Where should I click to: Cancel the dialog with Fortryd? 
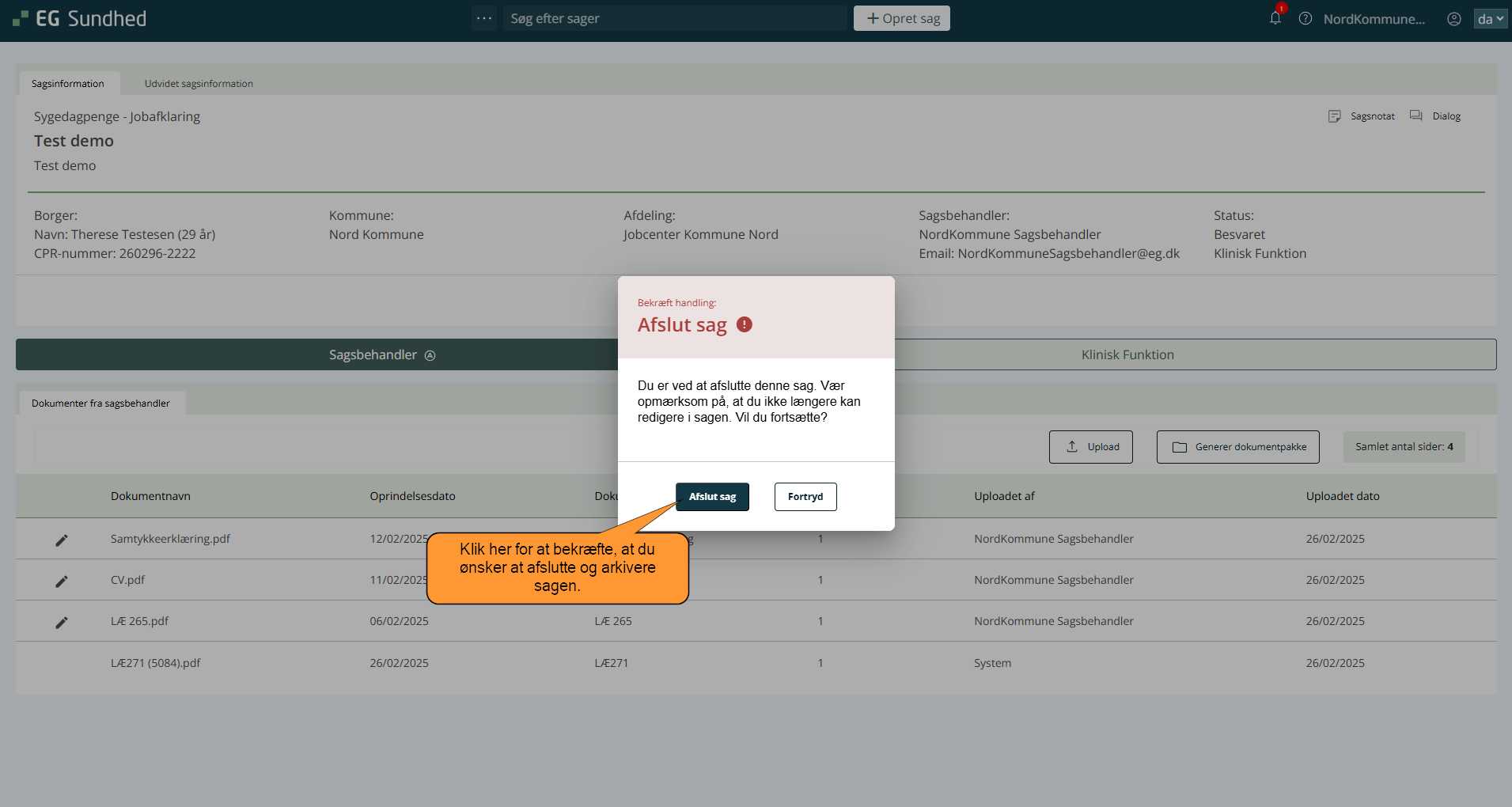coord(805,497)
